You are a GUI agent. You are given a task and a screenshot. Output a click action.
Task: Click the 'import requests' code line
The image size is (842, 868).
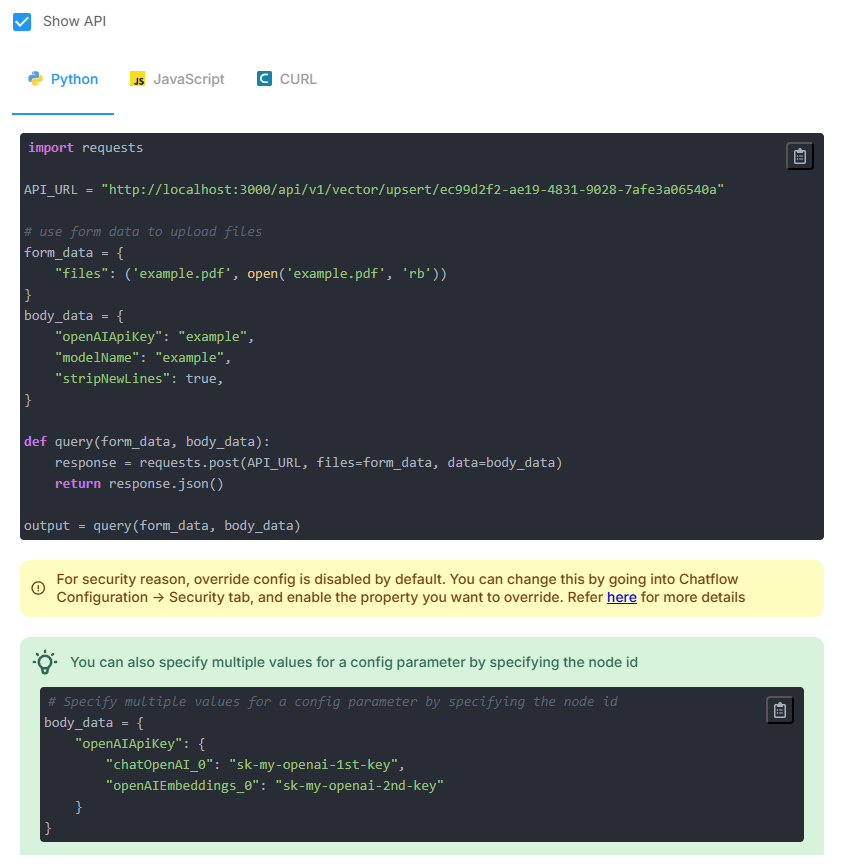[x=86, y=148]
